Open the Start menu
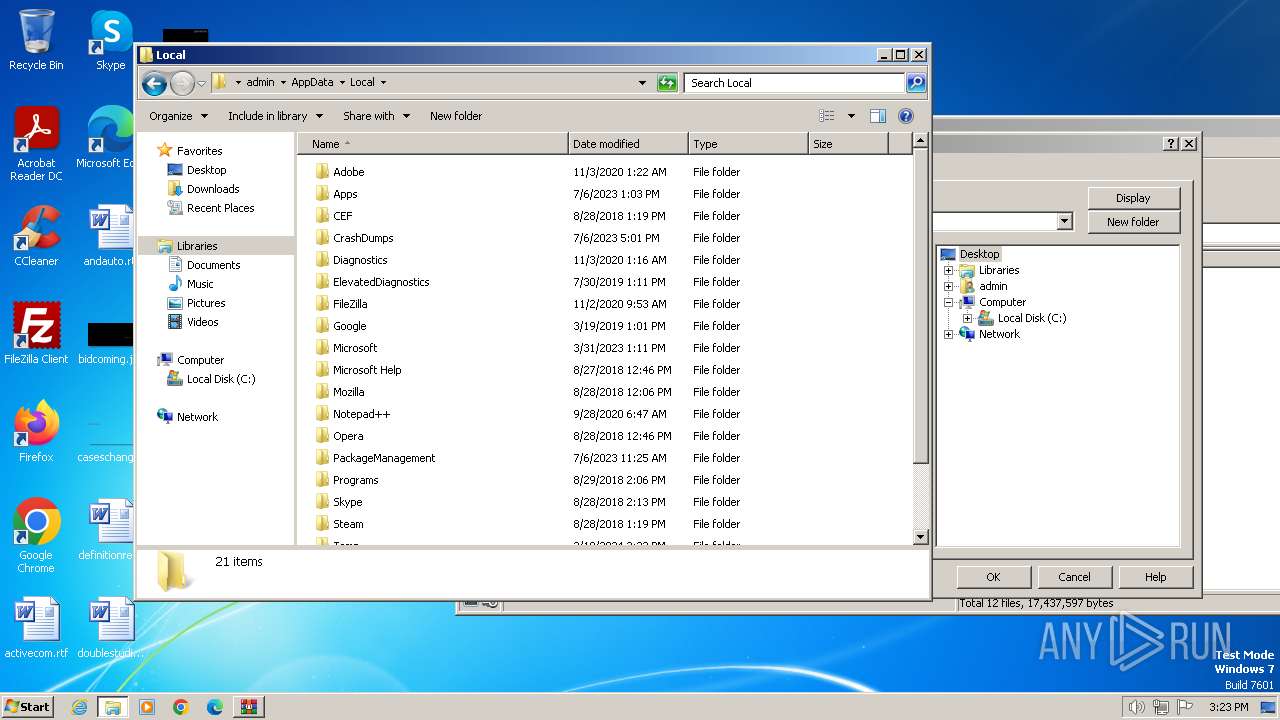Image resolution: width=1280 pixels, height=720 pixels. [27, 707]
